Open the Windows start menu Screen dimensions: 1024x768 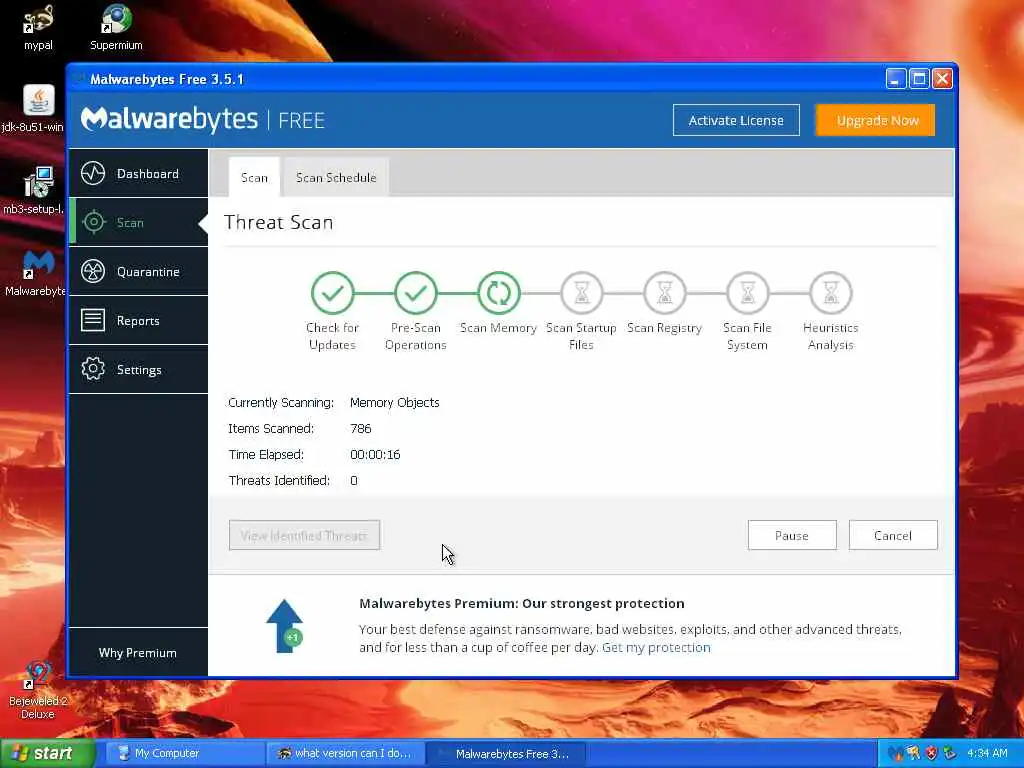coord(48,753)
